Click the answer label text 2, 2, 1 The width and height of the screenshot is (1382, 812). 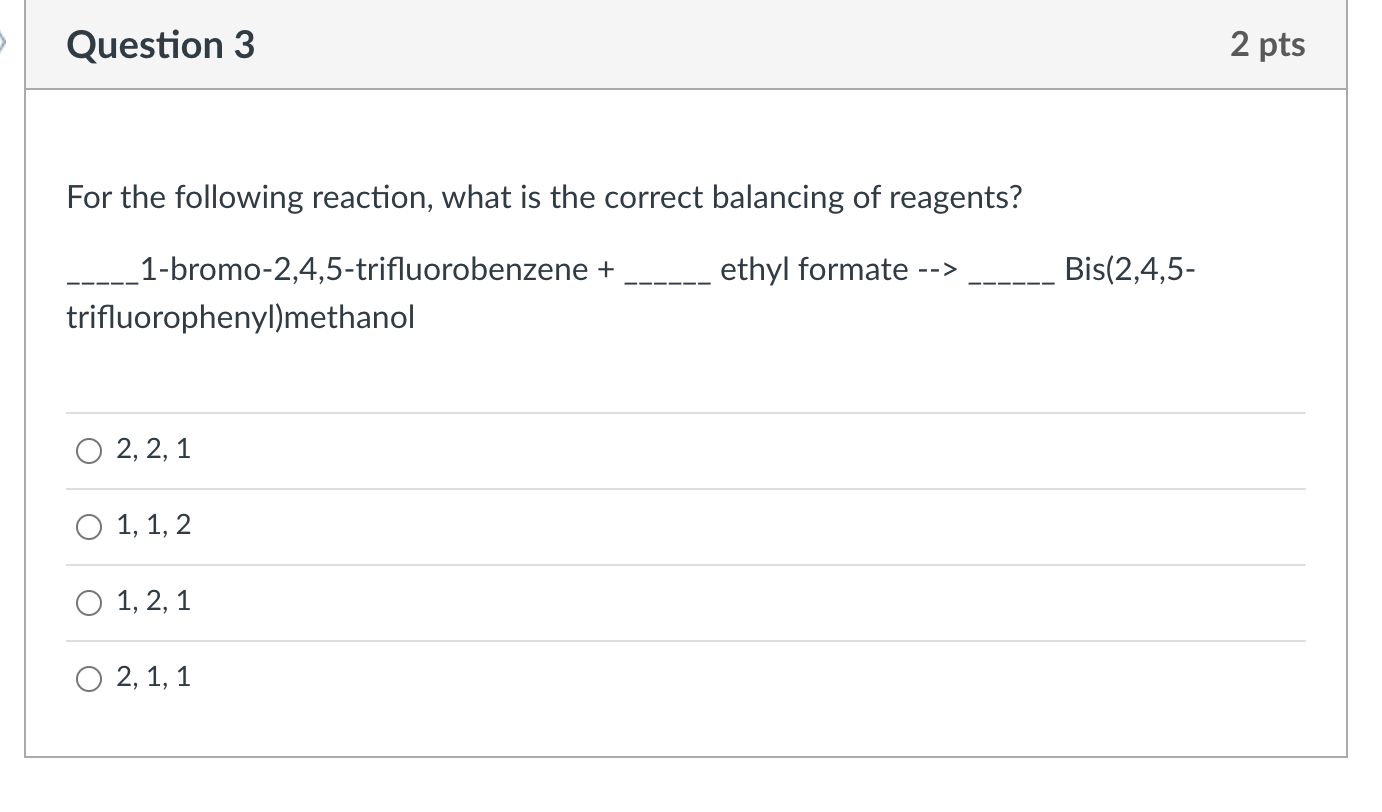pos(153,448)
